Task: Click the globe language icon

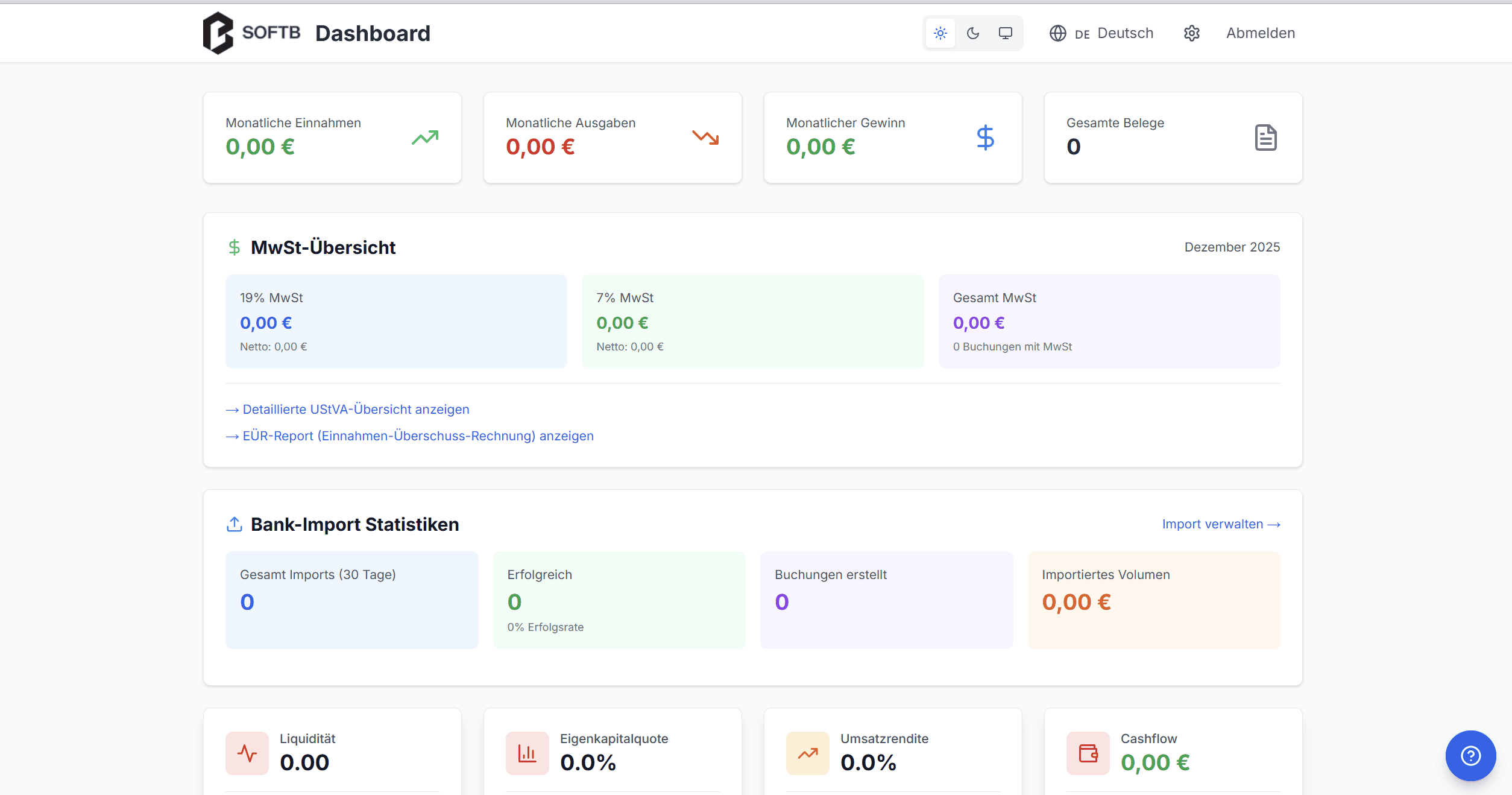Action: 1057,33
